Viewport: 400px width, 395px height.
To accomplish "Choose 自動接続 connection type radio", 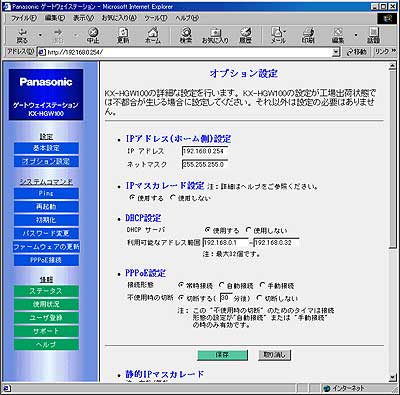I will pos(221,285).
